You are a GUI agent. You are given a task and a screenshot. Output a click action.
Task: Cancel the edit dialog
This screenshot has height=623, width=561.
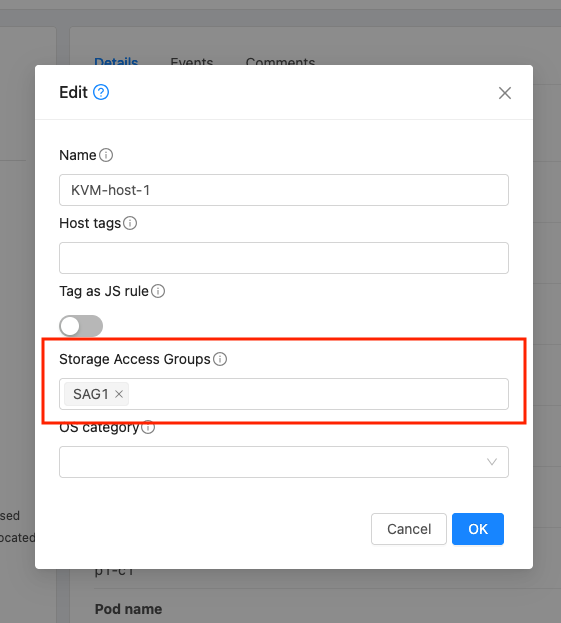(409, 529)
